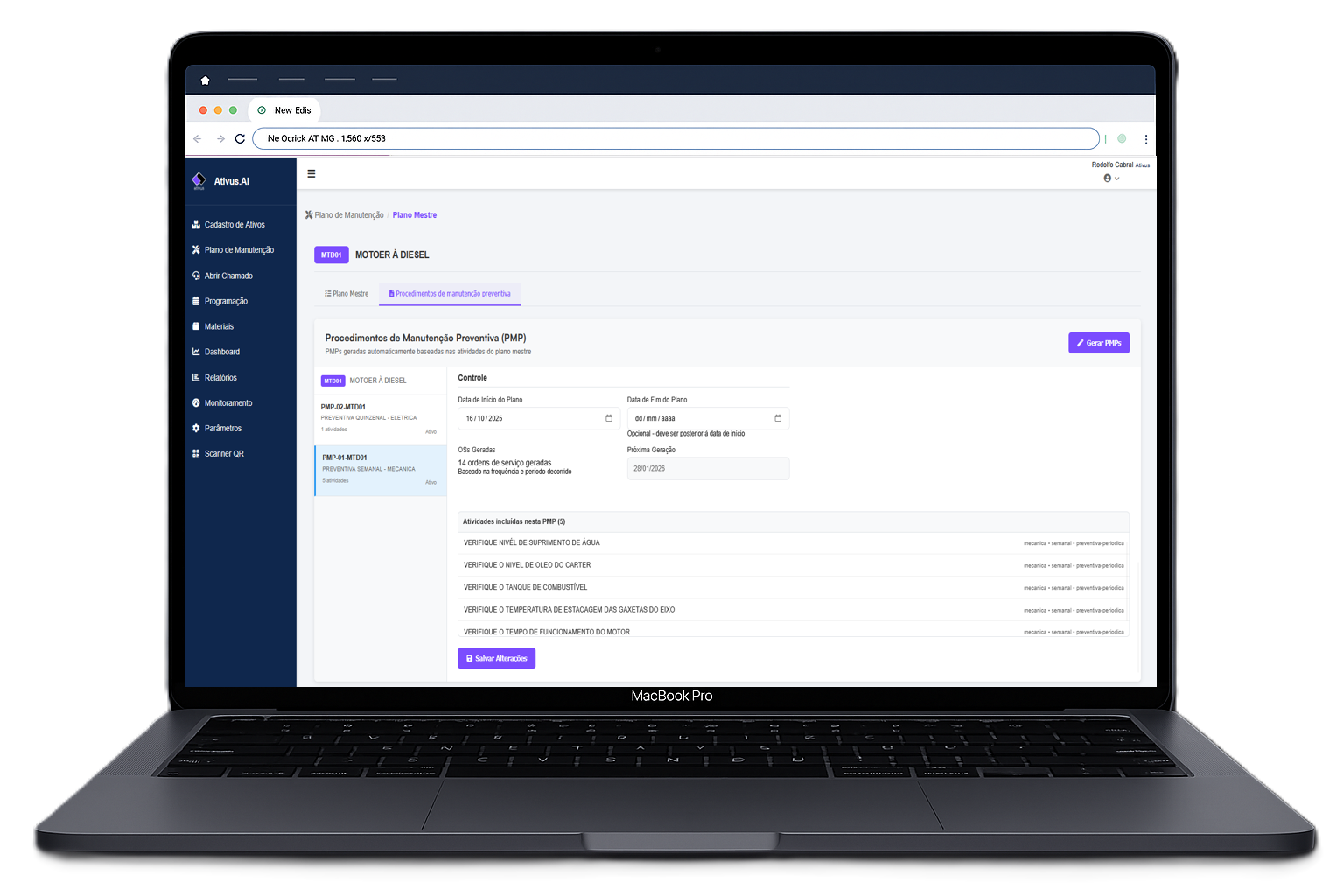
Task: Open Parâmetros settings in the sidebar
Action: pos(222,429)
